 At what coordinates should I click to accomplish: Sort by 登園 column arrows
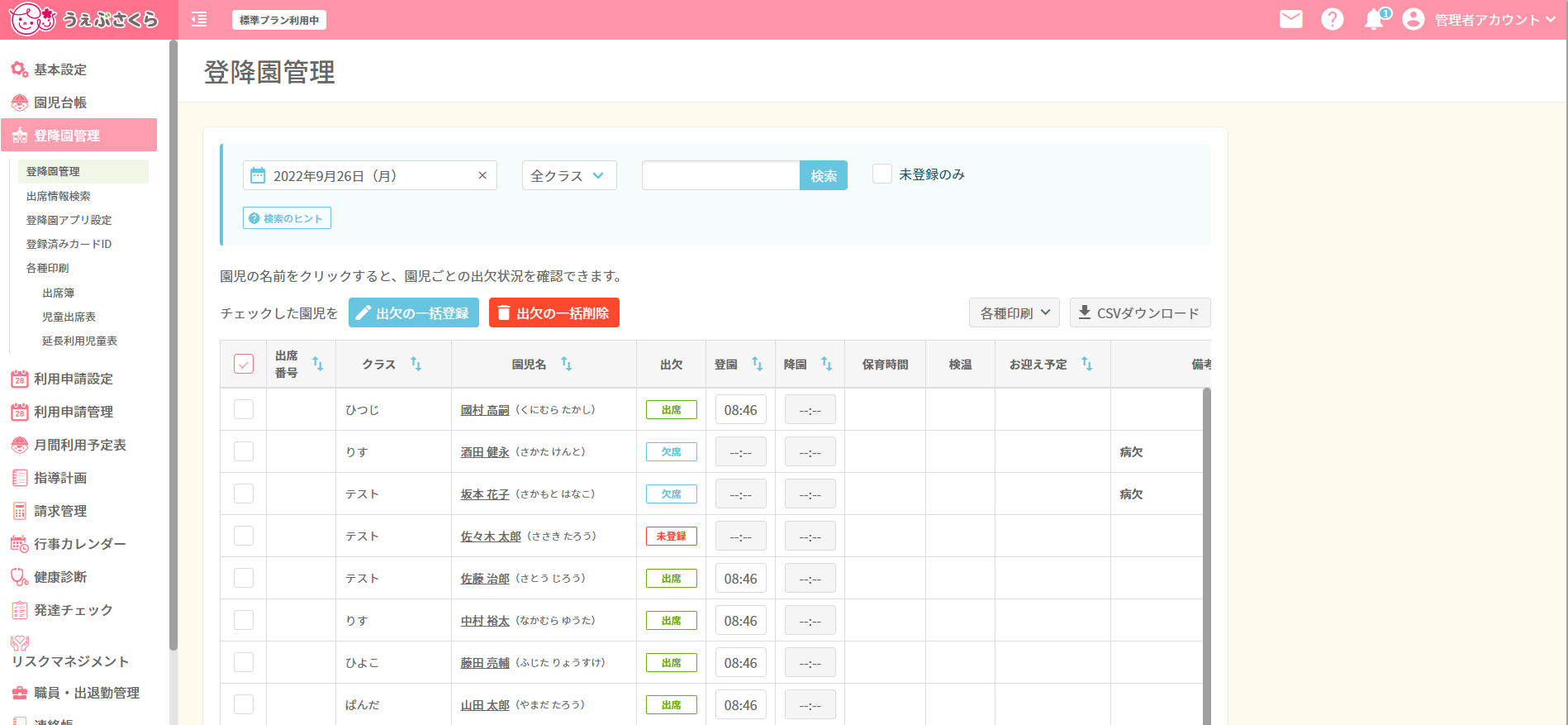(758, 364)
